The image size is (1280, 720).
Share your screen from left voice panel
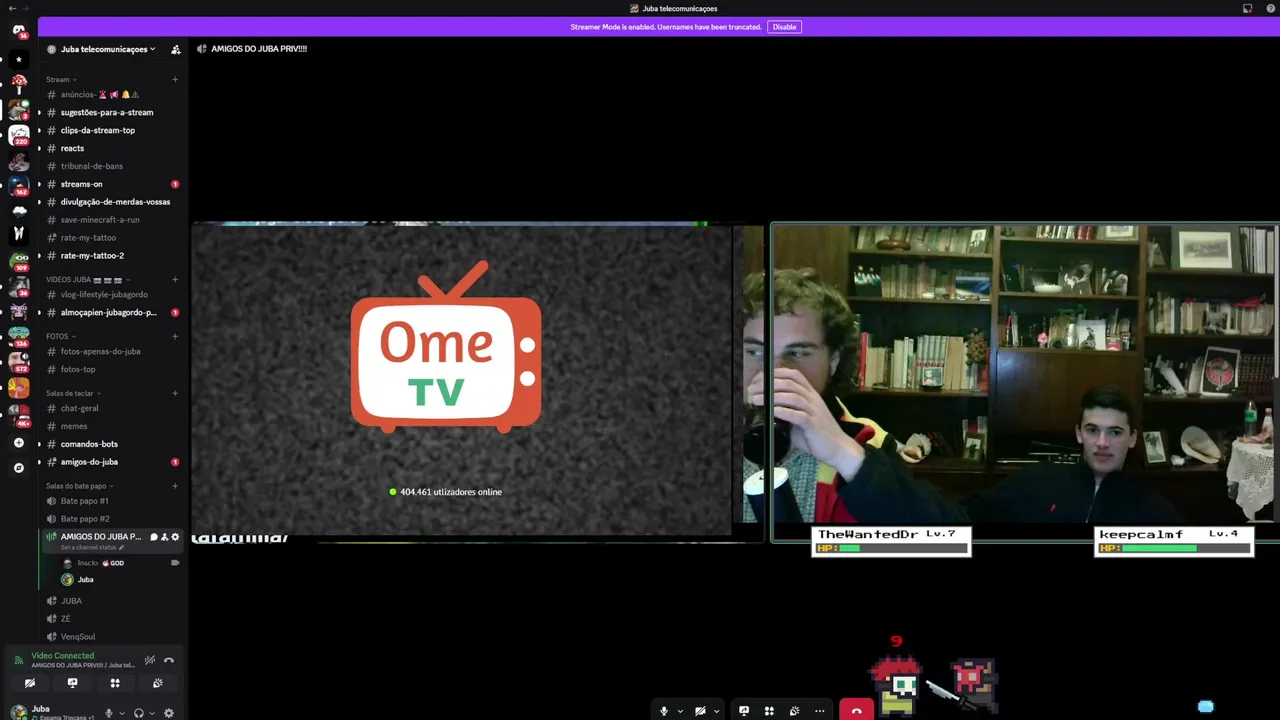(72, 684)
